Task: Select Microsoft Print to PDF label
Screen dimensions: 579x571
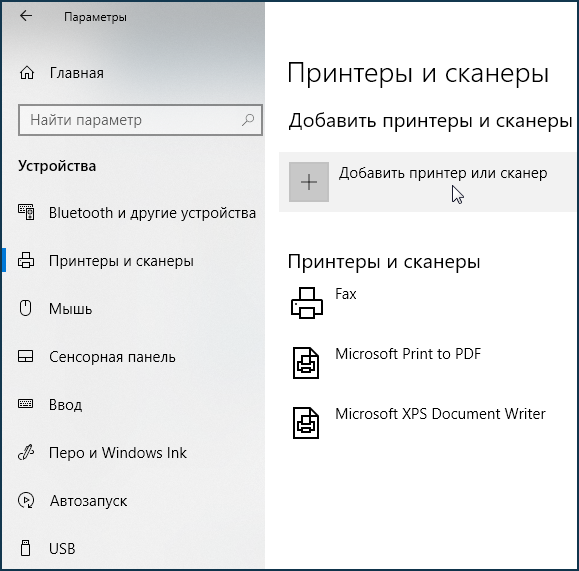Action: tap(408, 354)
